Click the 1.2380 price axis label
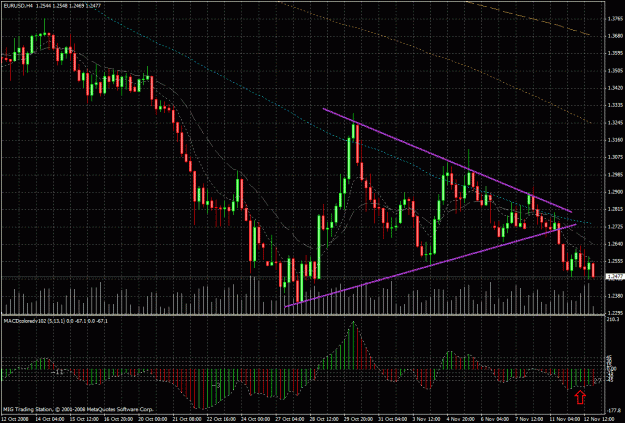Screen dimensions: 625x423 click(613, 296)
